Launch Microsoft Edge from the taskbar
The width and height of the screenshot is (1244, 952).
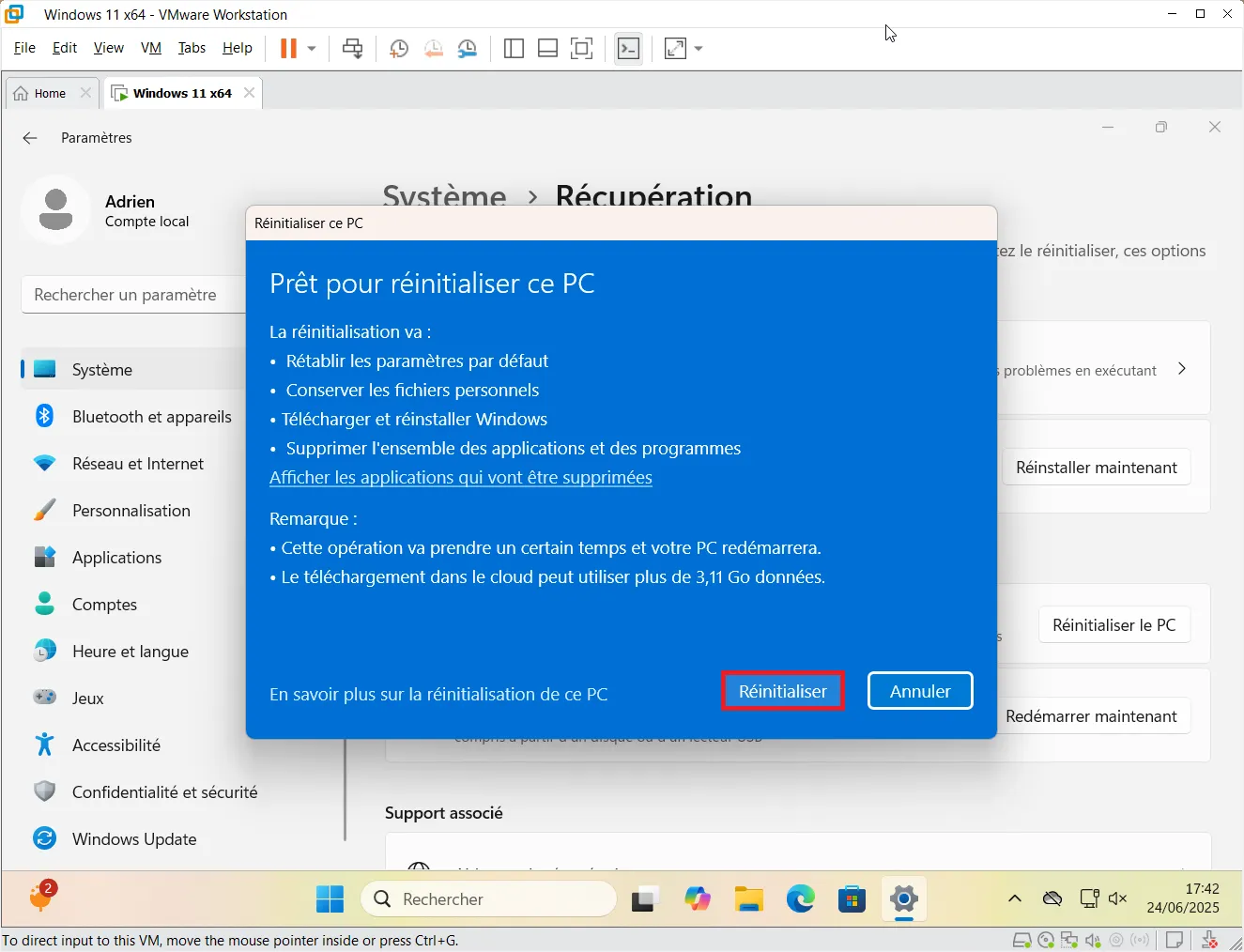(x=801, y=899)
